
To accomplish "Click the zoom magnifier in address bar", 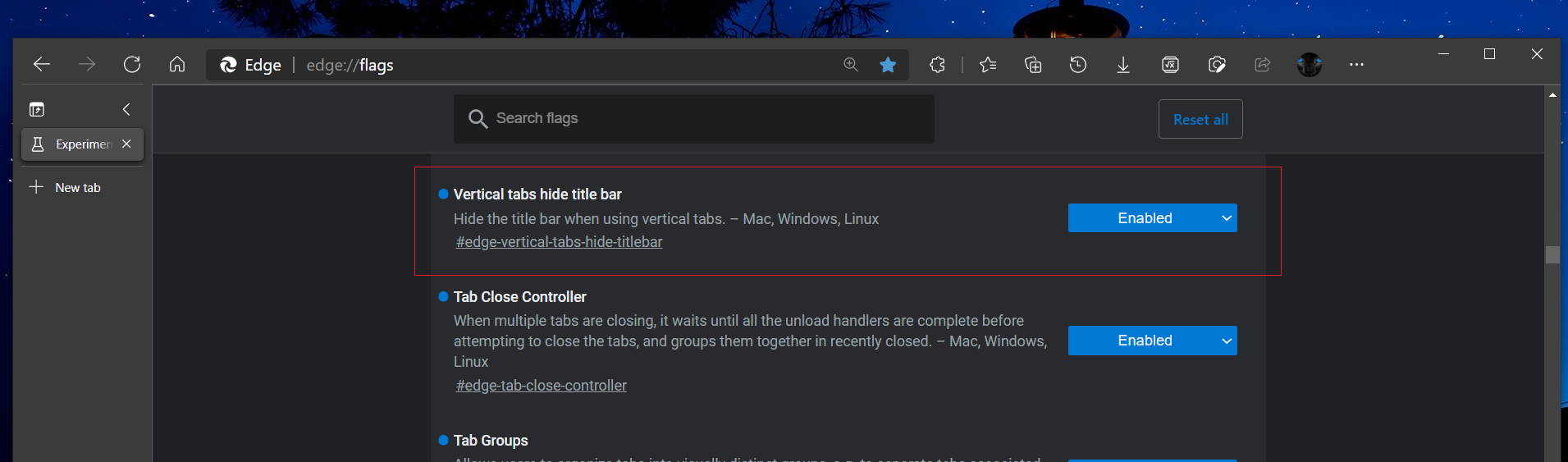I will [x=851, y=65].
